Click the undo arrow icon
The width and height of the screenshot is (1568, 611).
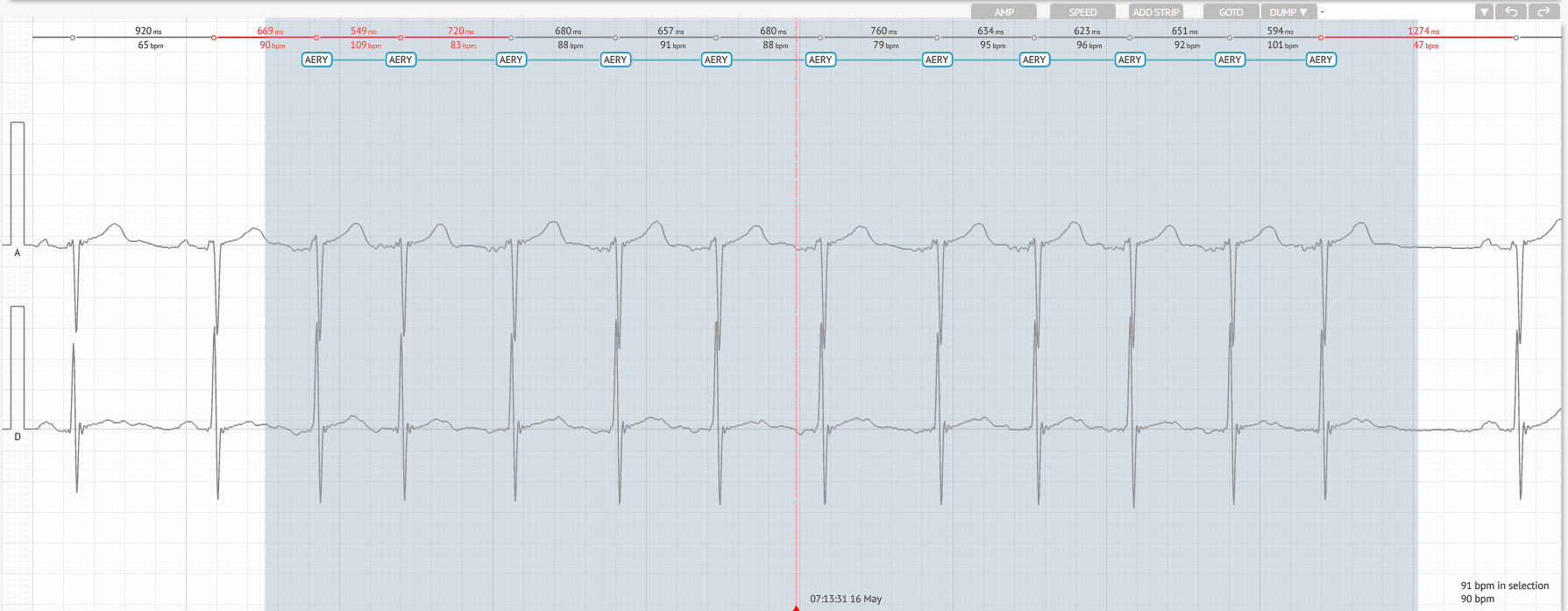tap(1512, 11)
